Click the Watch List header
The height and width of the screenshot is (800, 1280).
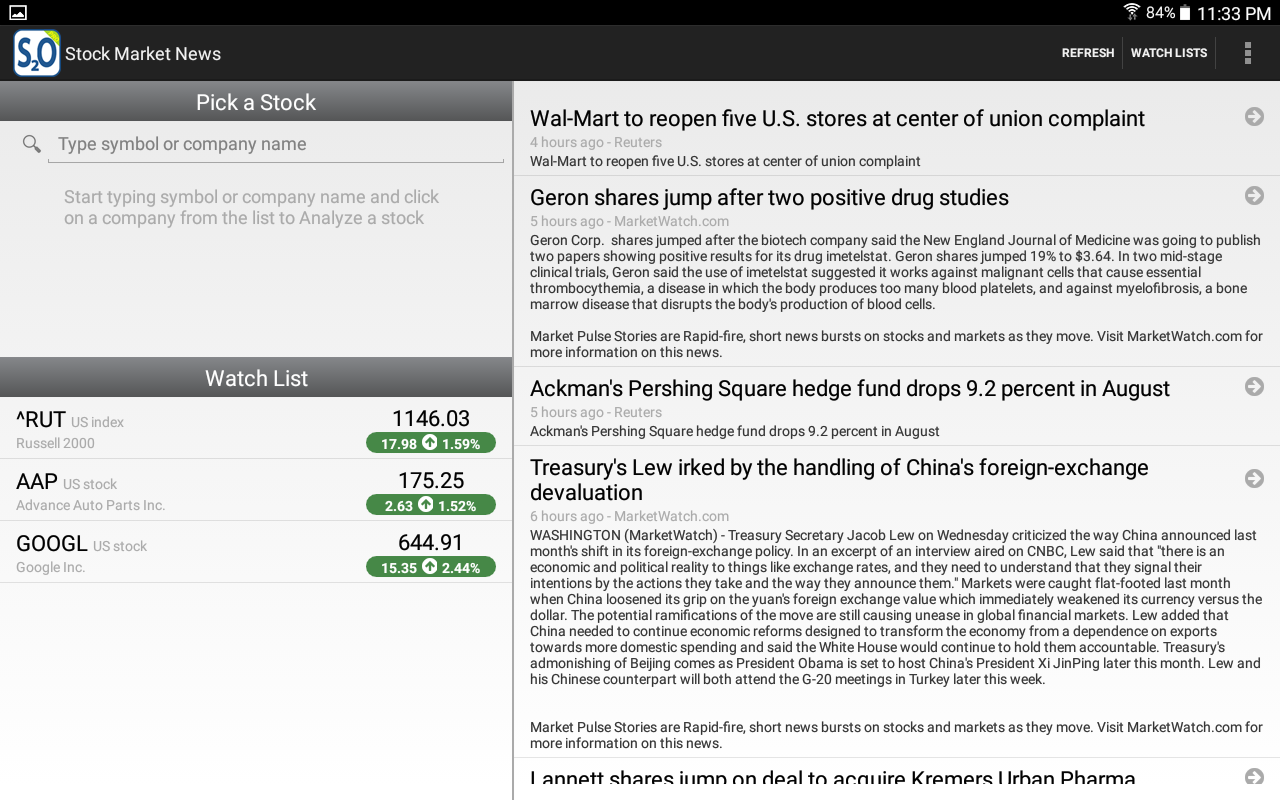[256, 378]
